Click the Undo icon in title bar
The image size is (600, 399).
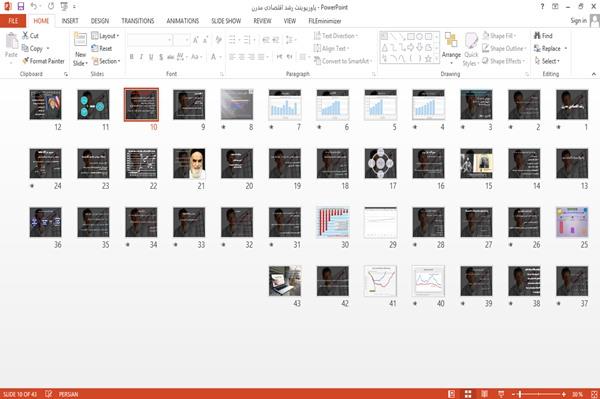(x=34, y=7)
